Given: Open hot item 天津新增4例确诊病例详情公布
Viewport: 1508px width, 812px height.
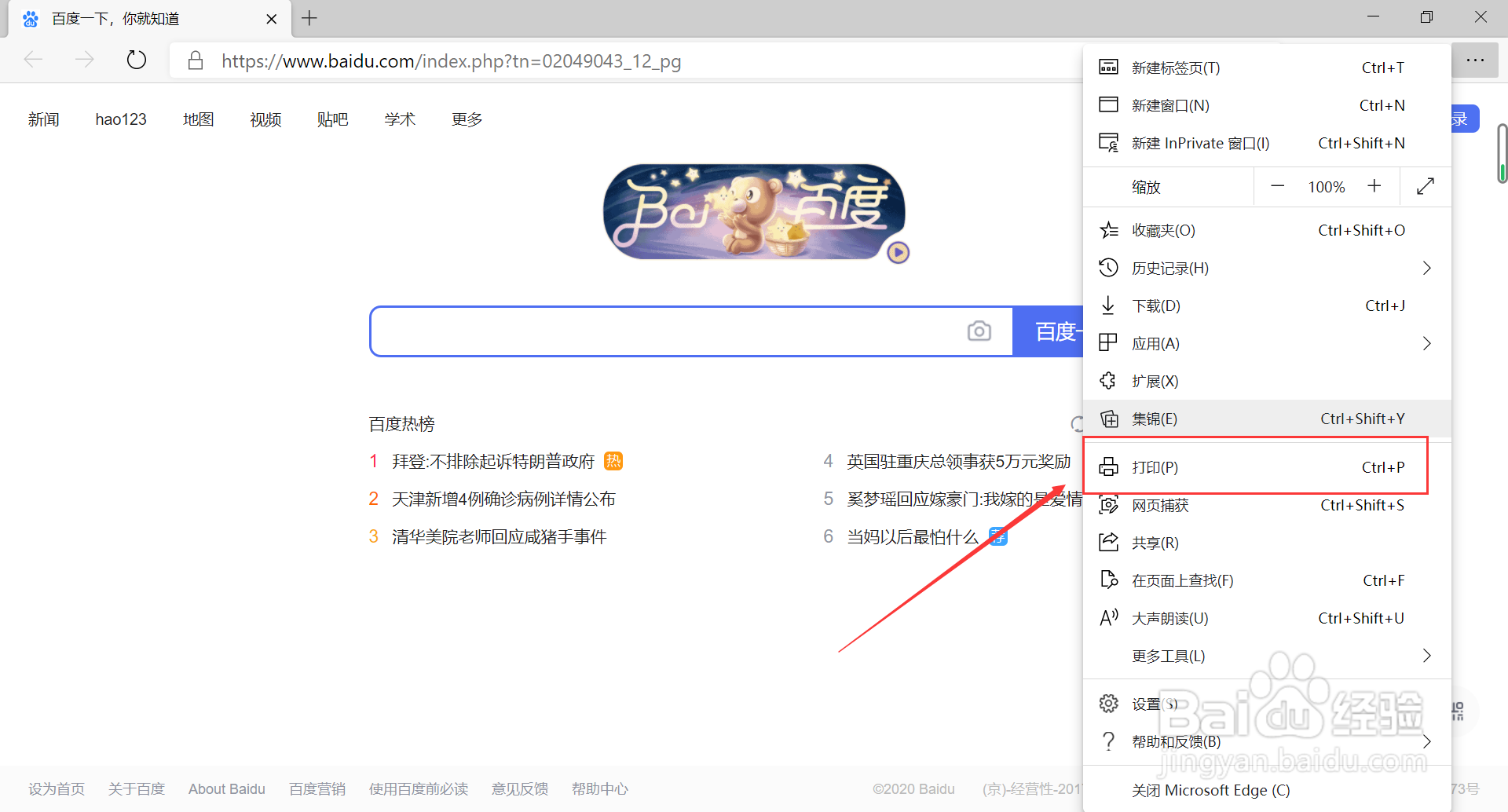Looking at the screenshot, I should pos(503,499).
